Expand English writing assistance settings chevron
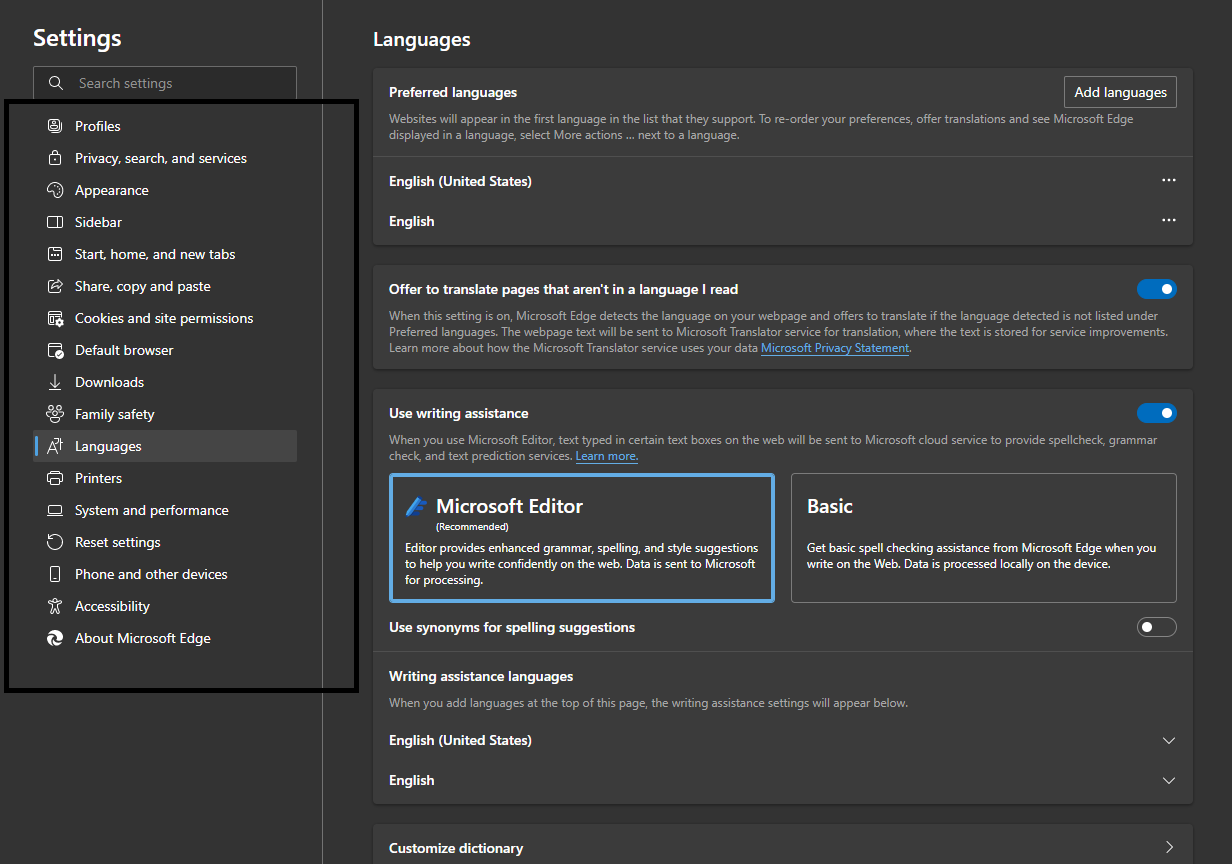1232x864 pixels. [1169, 780]
